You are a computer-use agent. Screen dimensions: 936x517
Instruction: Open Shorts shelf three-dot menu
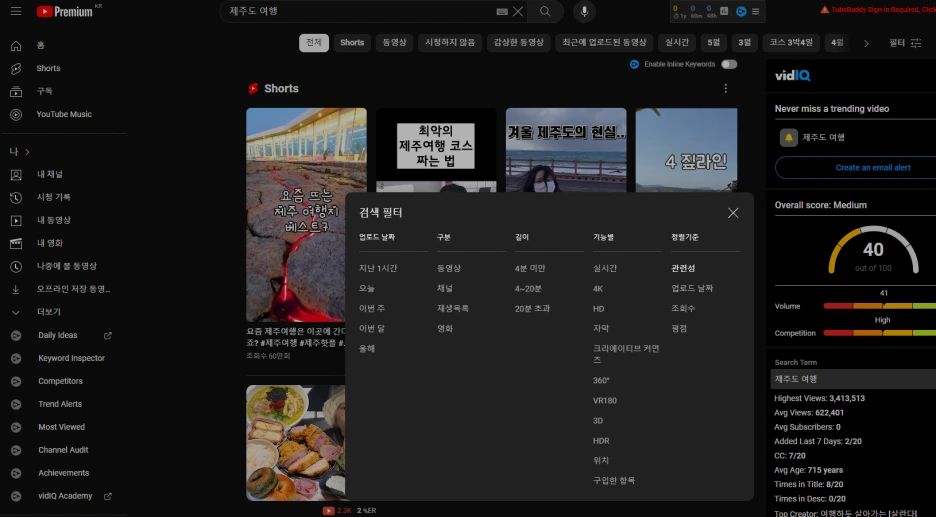click(x=725, y=88)
